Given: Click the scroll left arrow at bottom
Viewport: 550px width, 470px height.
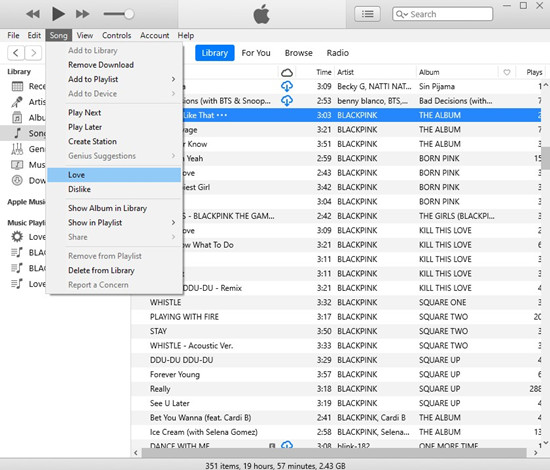Looking at the screenshot, I should [x=136, y=453].
